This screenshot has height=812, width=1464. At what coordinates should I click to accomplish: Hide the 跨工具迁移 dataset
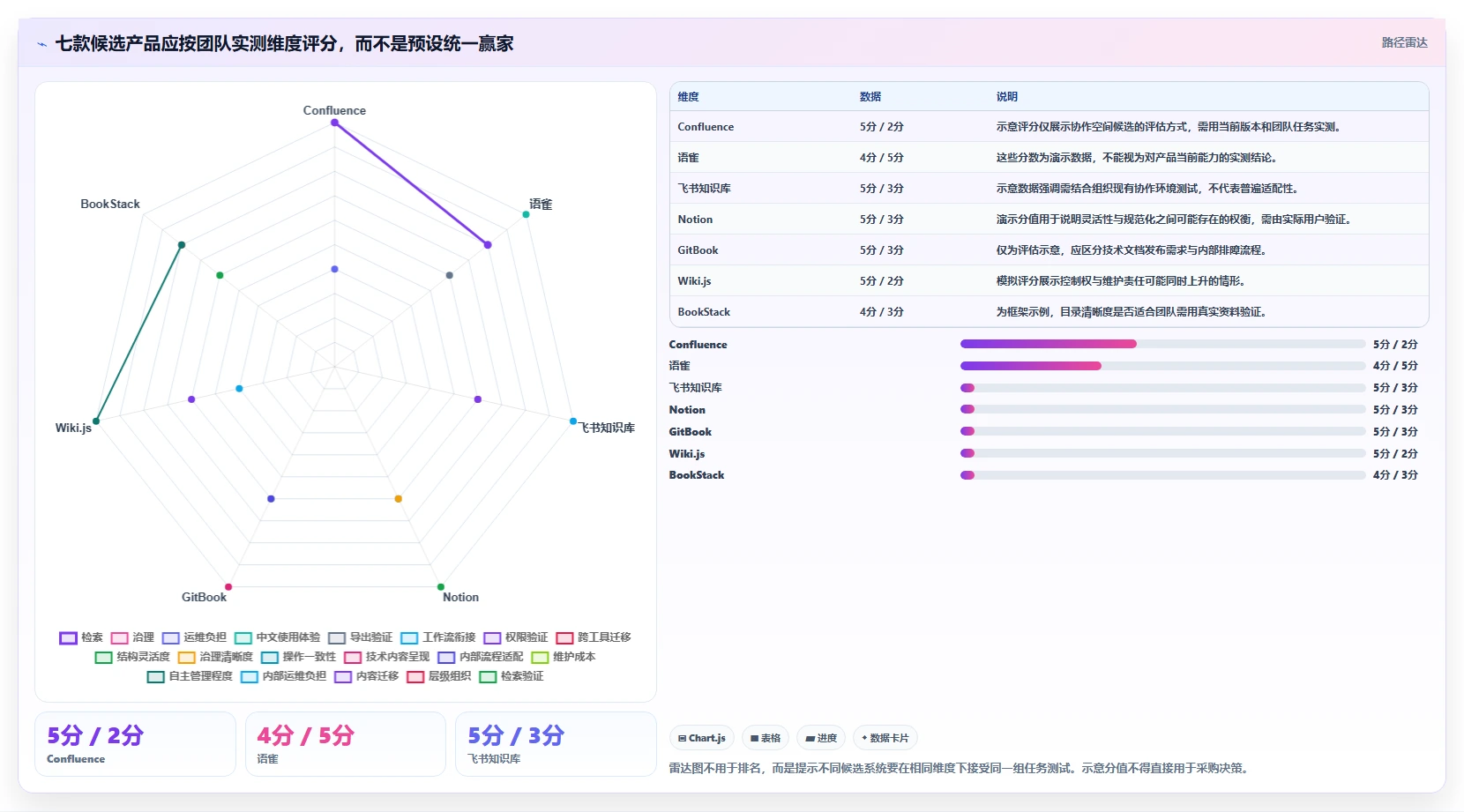click(x=593, y=637)
